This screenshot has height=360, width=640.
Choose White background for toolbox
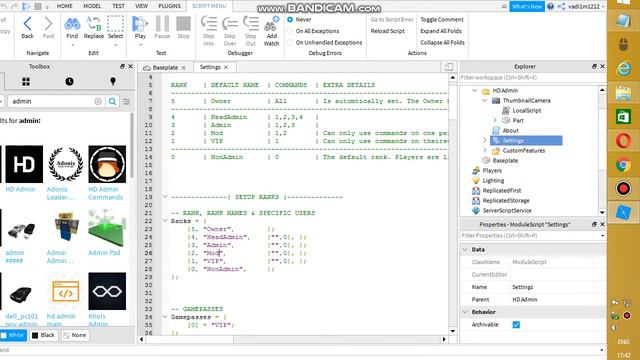tap(13, 335)
